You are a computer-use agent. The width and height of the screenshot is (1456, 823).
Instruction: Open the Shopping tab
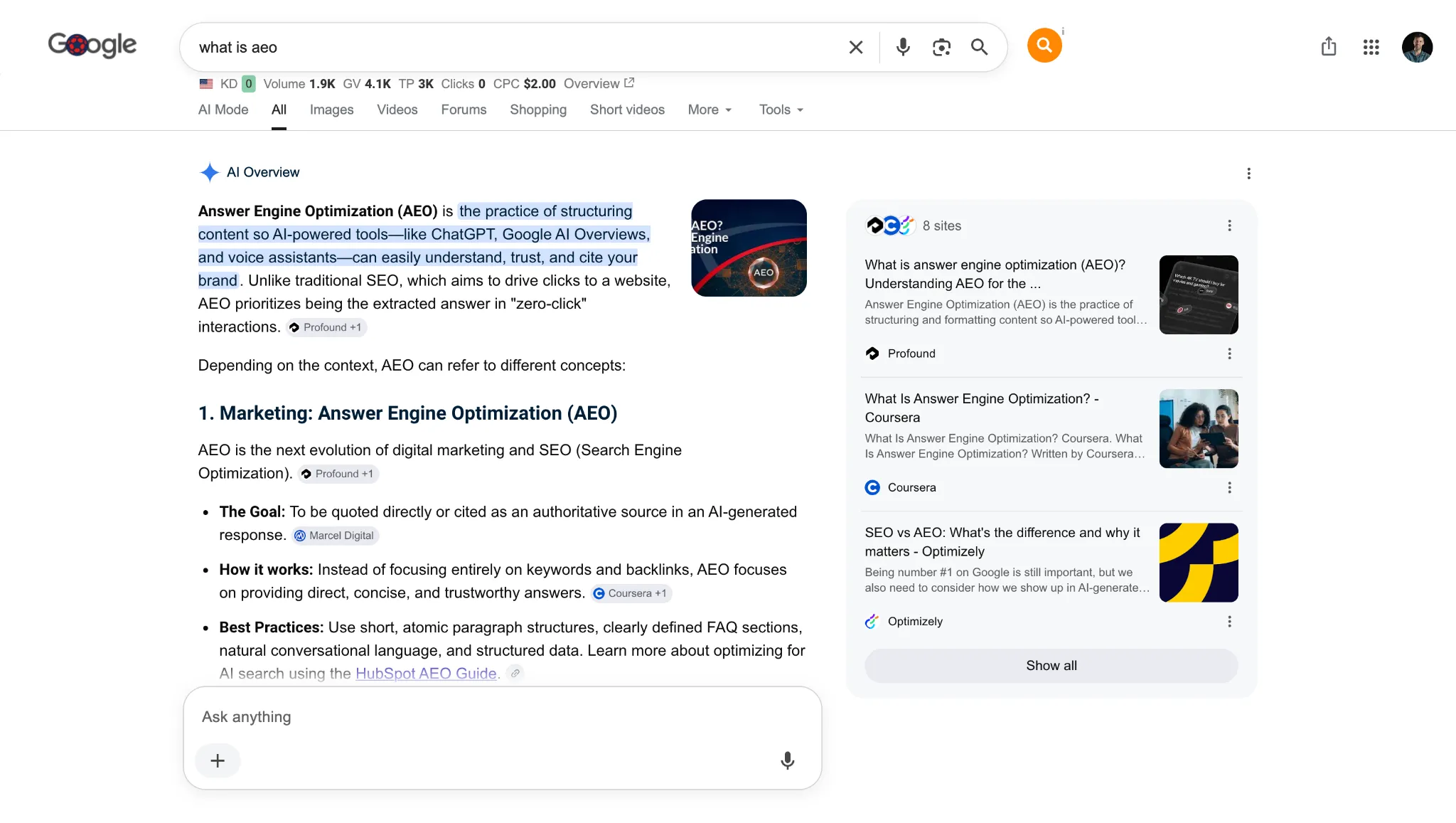click(x=538, y=110)
